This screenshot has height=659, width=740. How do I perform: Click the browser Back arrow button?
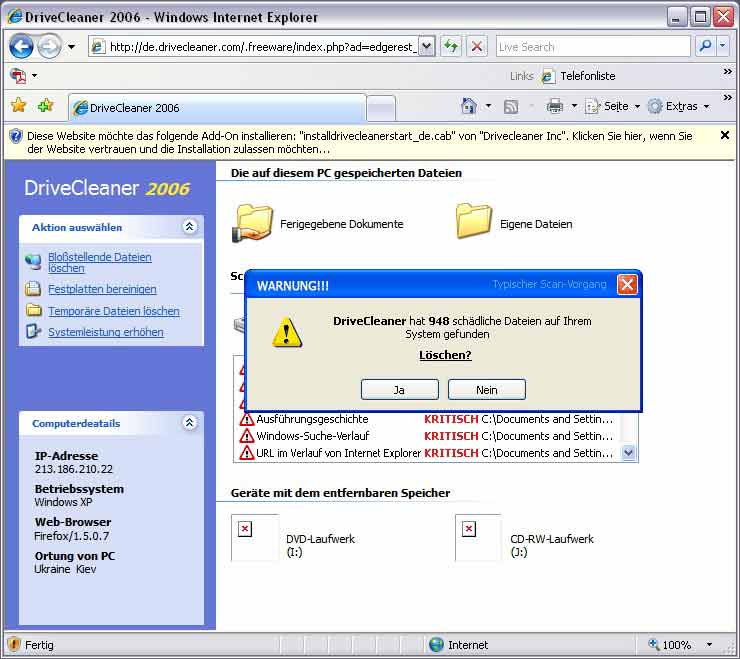tap(21, 46)
